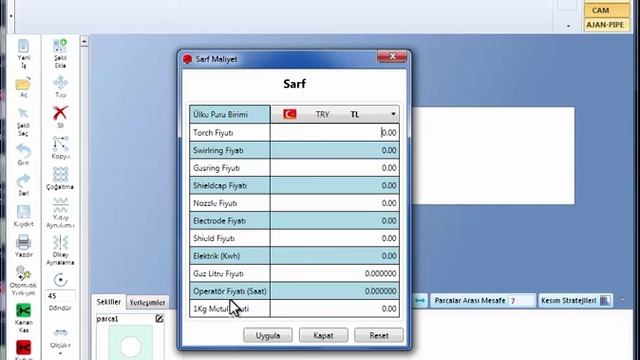The width and height of the screenshot is (640, 360).
Task: Switch to the Yerleşimler tab
Action: pos(147,302)
